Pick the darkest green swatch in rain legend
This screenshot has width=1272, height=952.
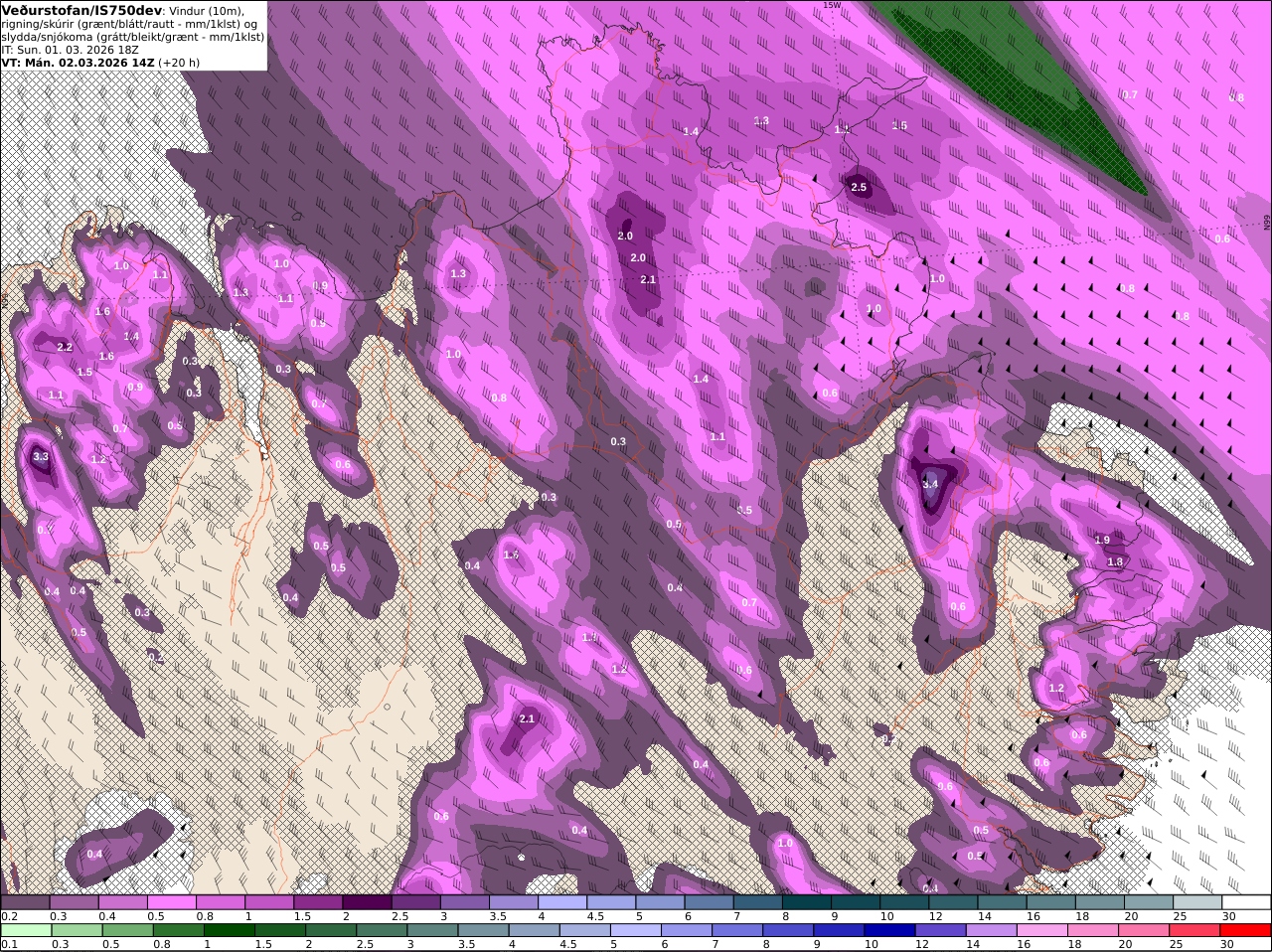coord(229,930)
